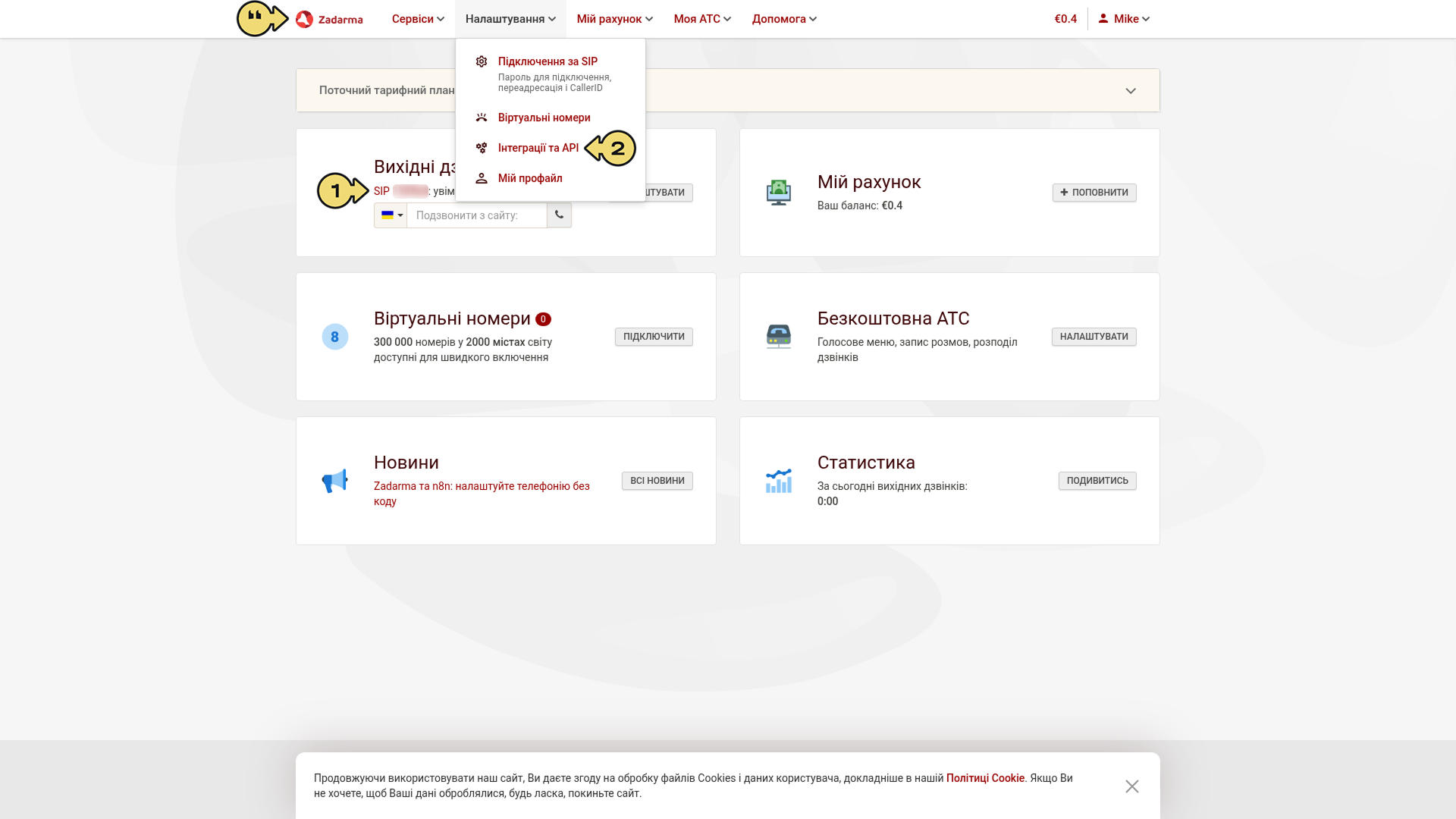This screenshot has height=819, width=1456.
Task: Click the chart icon in Статистика card
Action: click(x=779, y=481)
